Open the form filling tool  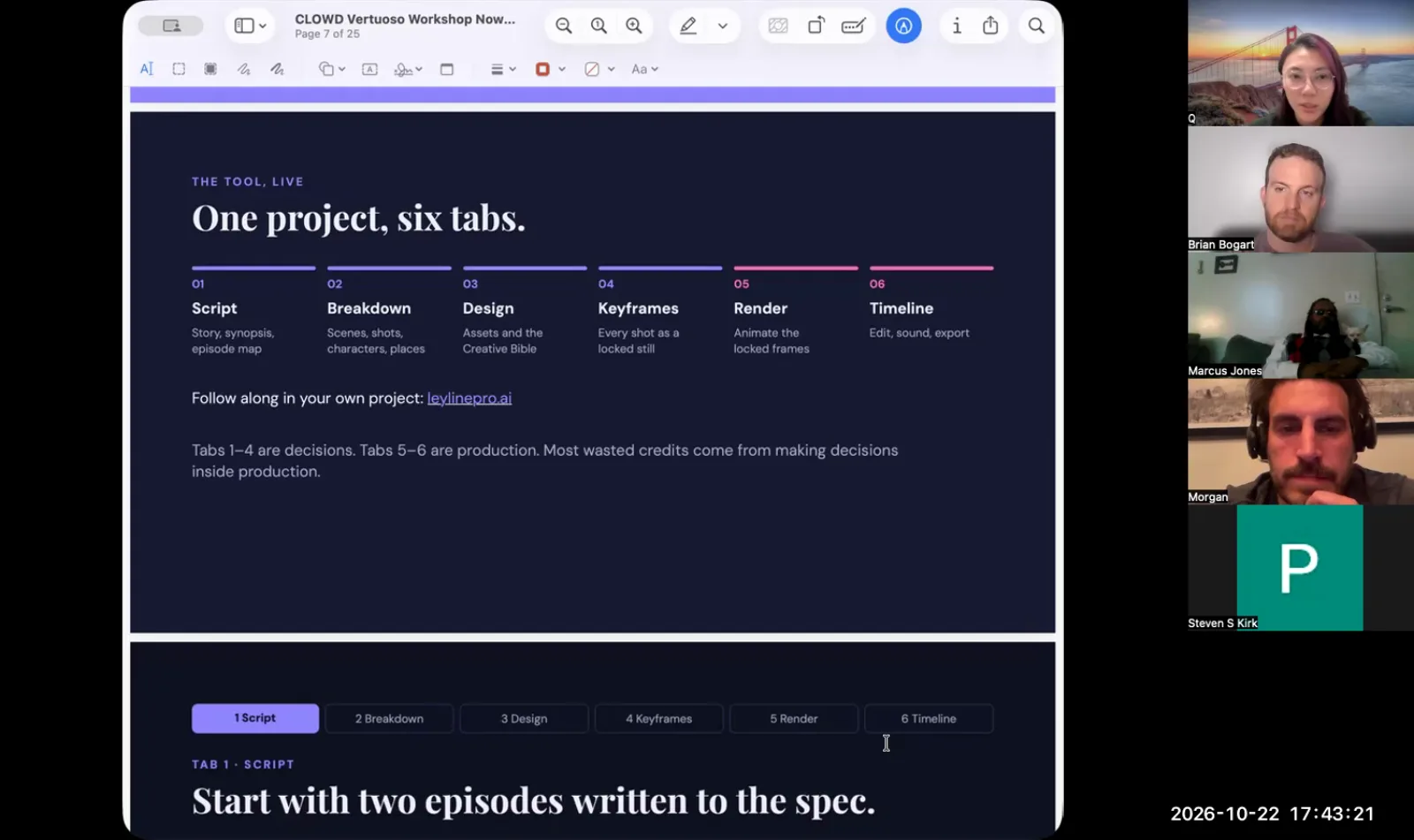[x=853, y=26]
